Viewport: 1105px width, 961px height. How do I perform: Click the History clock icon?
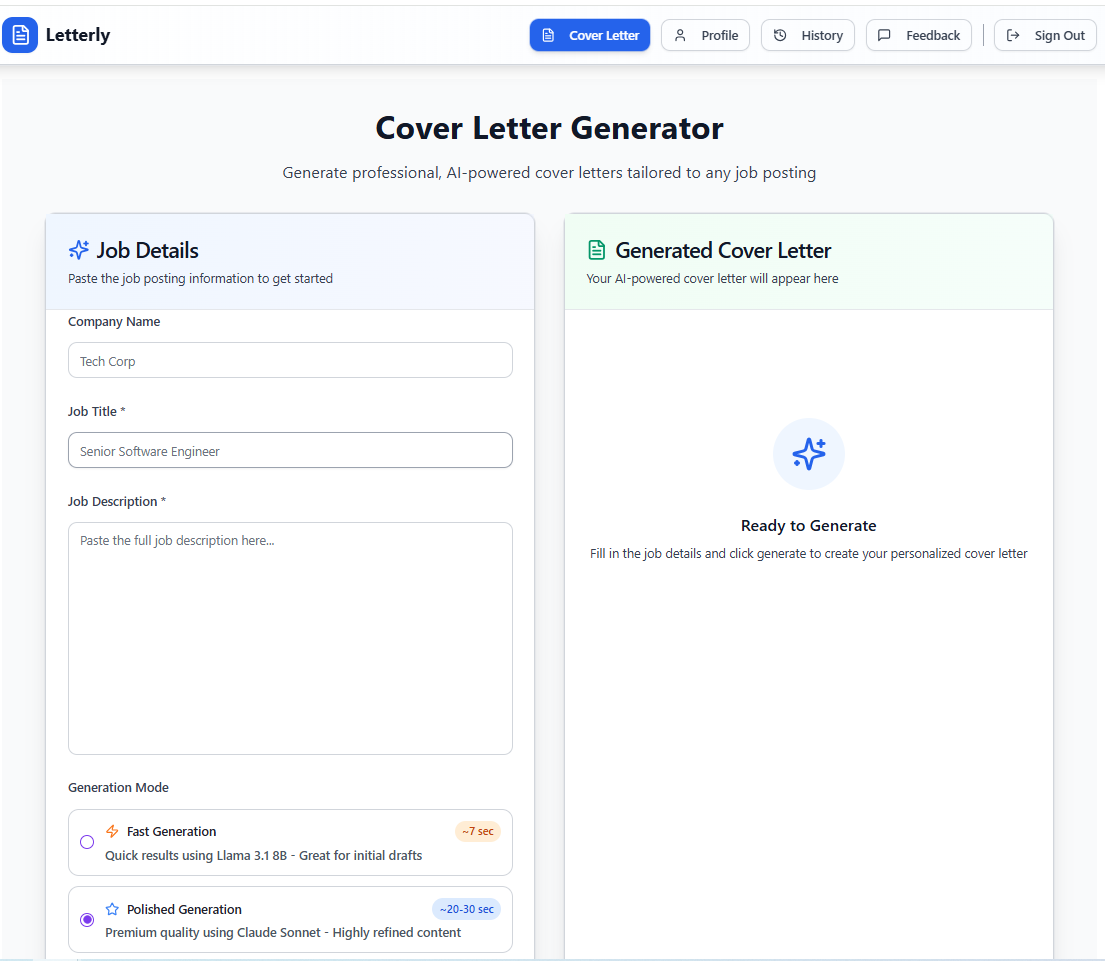pos(779,35)
